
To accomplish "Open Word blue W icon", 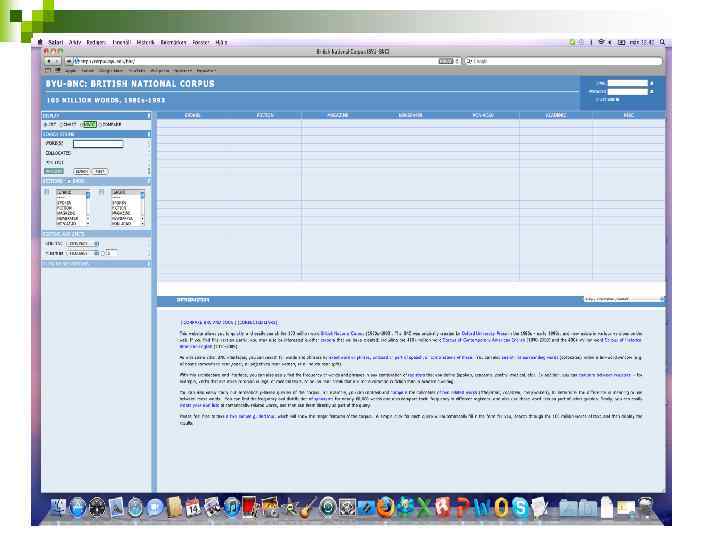I will 482,507.
